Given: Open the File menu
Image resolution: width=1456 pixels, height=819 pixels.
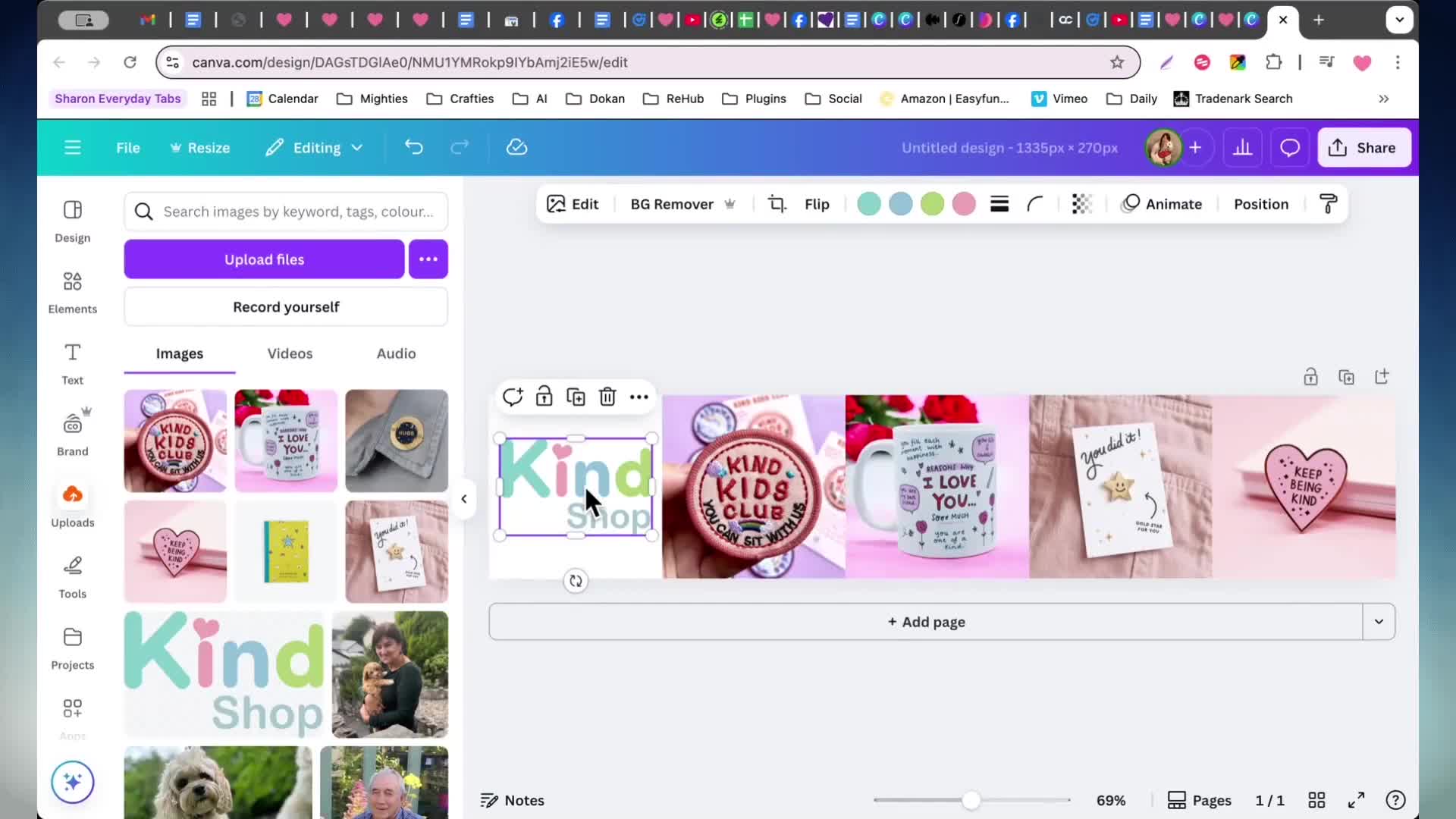Looking at the screenshot, I should (x=127, y=148).
